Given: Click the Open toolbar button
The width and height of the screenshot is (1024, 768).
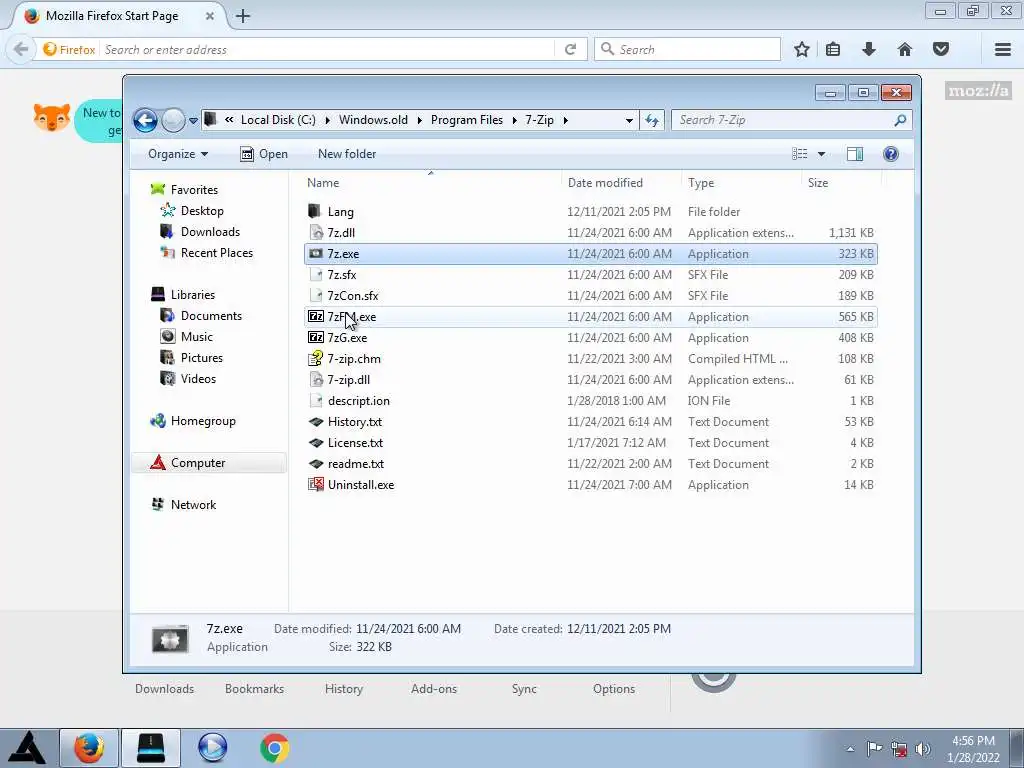Looking at the screenshot, I should pos(264,154).
